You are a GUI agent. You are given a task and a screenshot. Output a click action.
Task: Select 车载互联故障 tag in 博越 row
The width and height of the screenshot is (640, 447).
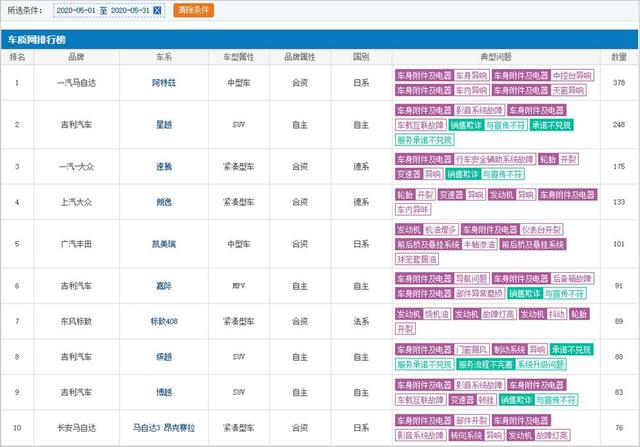[420, 400]
